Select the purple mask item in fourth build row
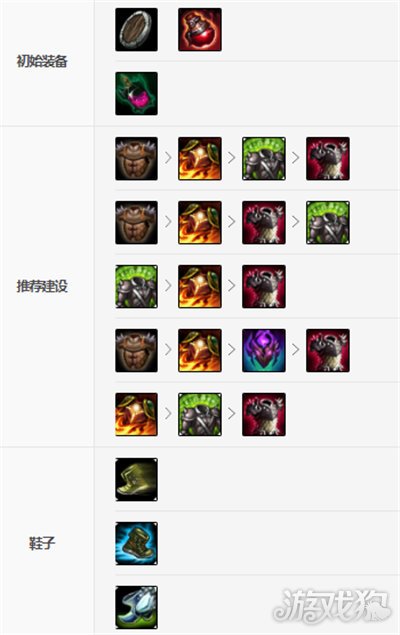Viewport: 400px width, 635px height. click(264, 350)
